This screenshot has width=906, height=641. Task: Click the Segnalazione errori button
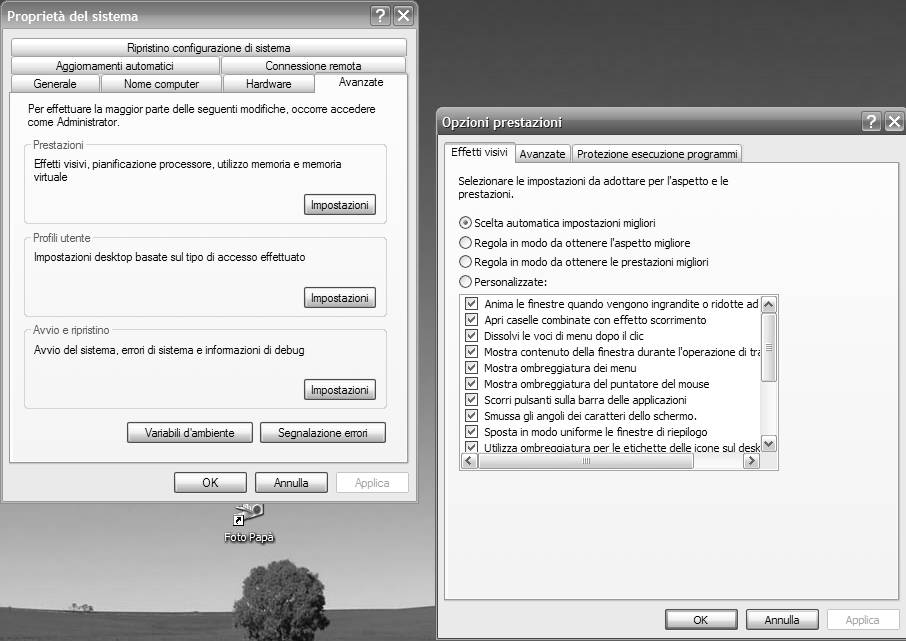pyautogui.click(x=323, y=433)
